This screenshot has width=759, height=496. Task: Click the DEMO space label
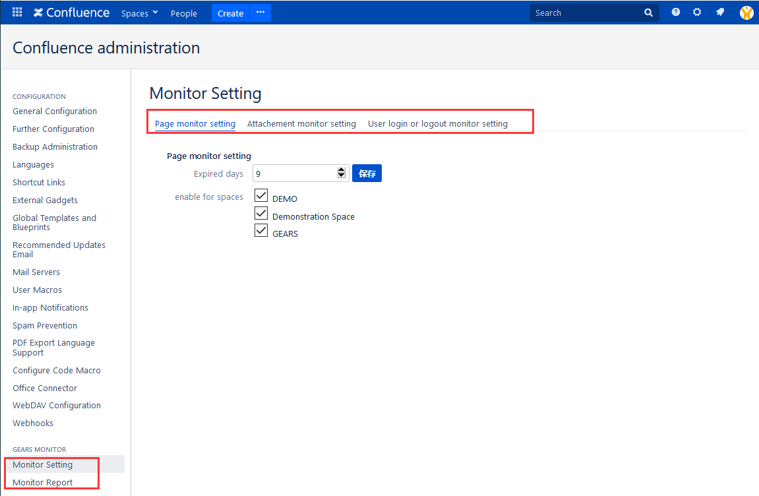(x=285, y=199)
